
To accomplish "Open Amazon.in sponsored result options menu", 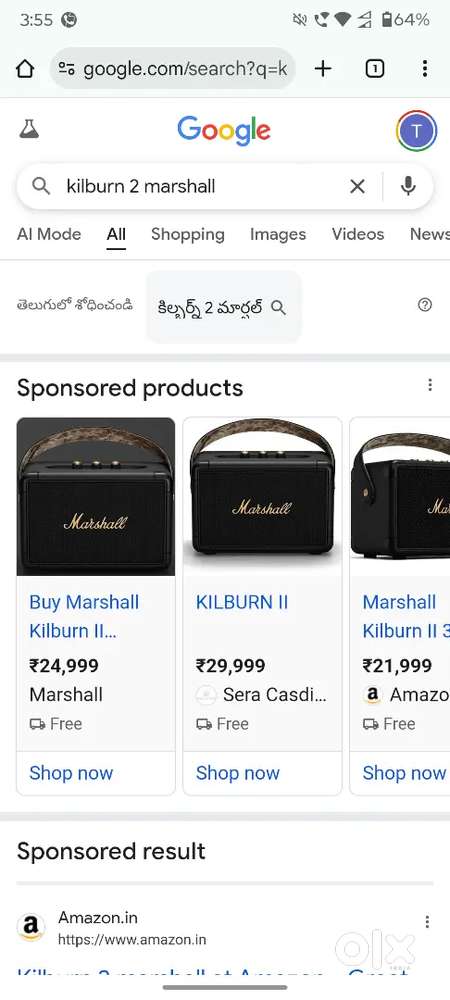I will pyautogui.click(x=427, y=922).
